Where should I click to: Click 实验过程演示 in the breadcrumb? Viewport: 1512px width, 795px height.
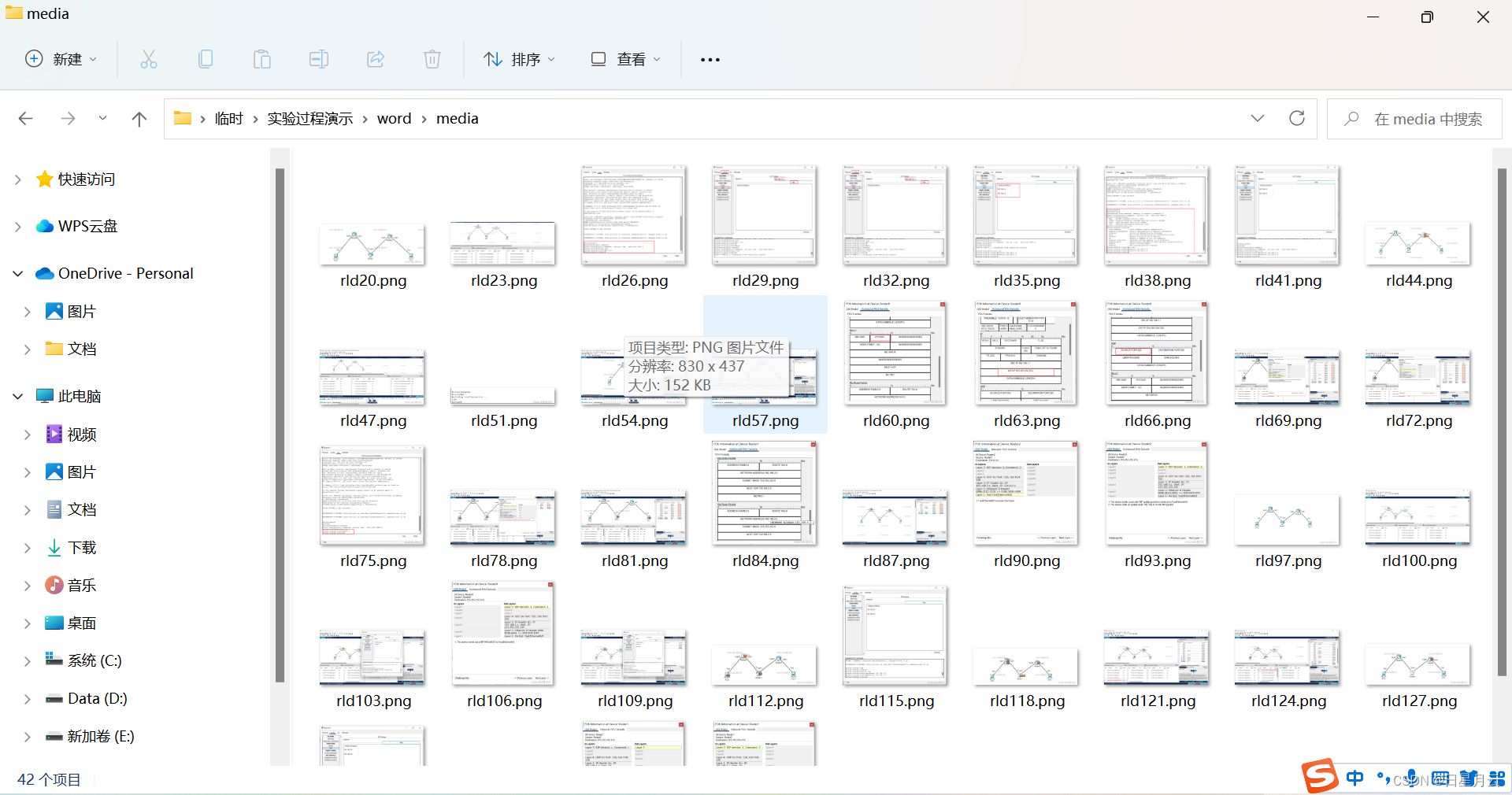309,118
